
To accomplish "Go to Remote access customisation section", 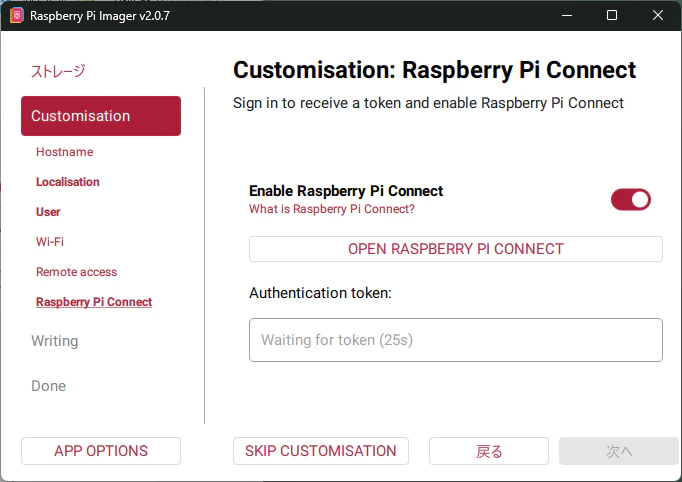I will tap(77, 272).
